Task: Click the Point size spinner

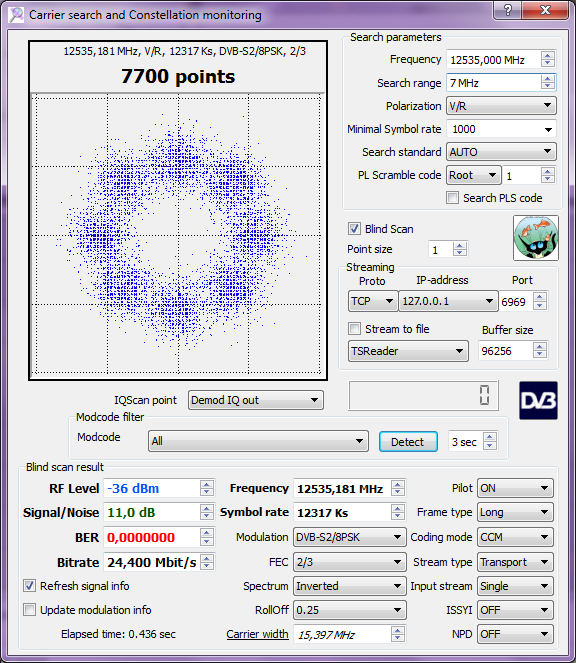Action: pyautogui.click(x=460, y=249)
